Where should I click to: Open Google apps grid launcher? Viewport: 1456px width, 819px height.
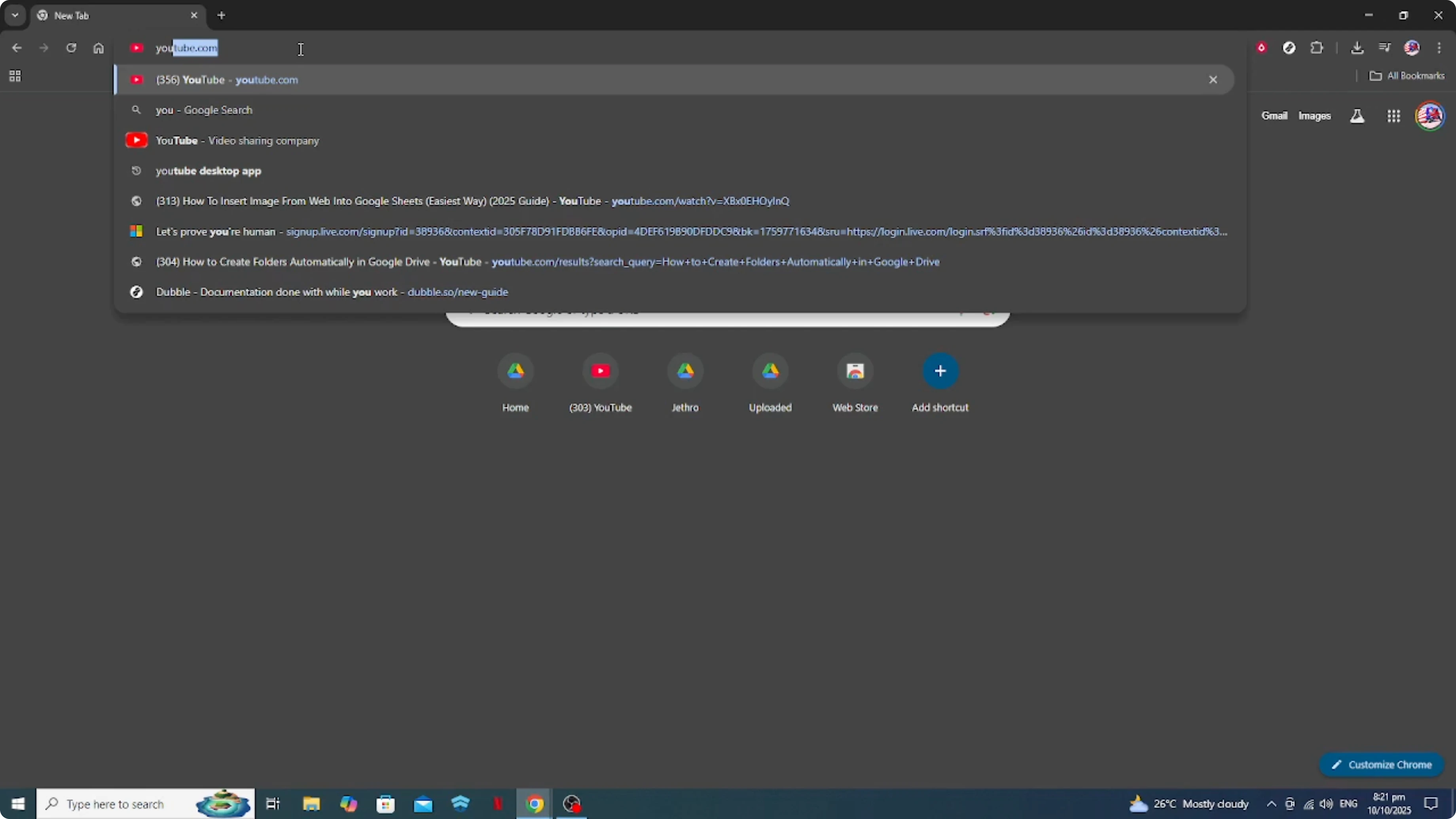pyautogui.click(x=1394, y=115)
